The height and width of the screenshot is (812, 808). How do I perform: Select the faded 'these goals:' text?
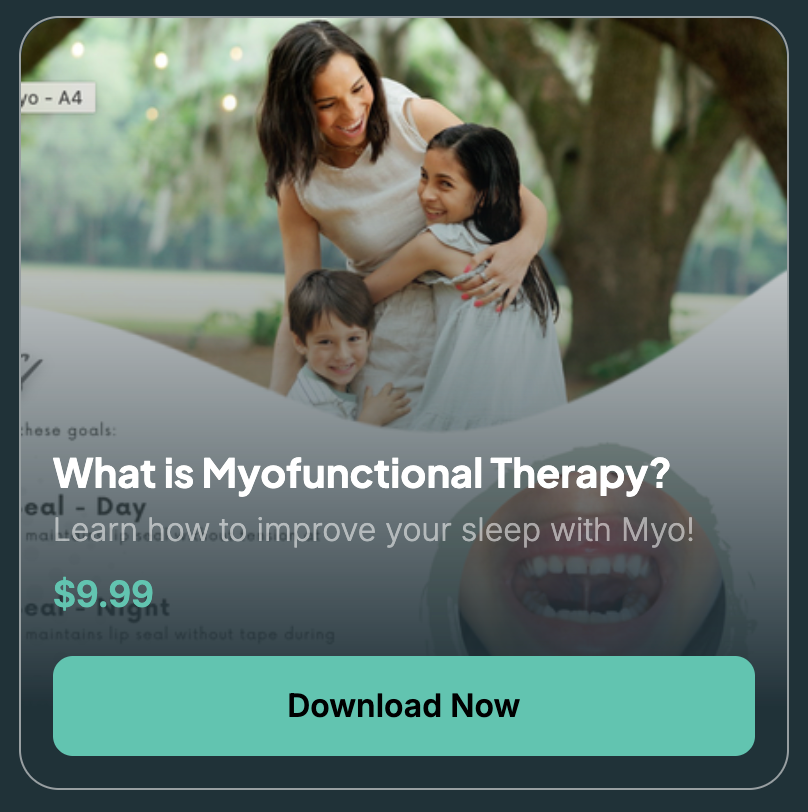tap(68, 430)
